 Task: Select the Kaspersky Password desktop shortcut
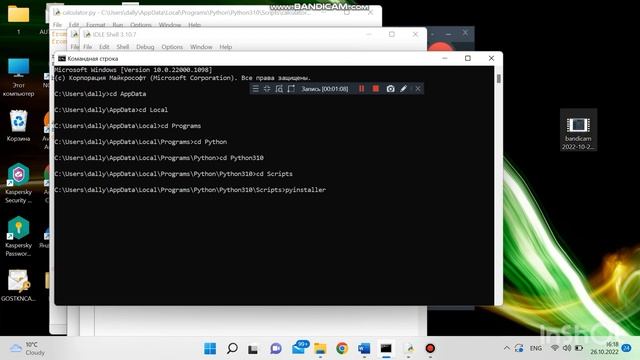[x=18, y=236]
